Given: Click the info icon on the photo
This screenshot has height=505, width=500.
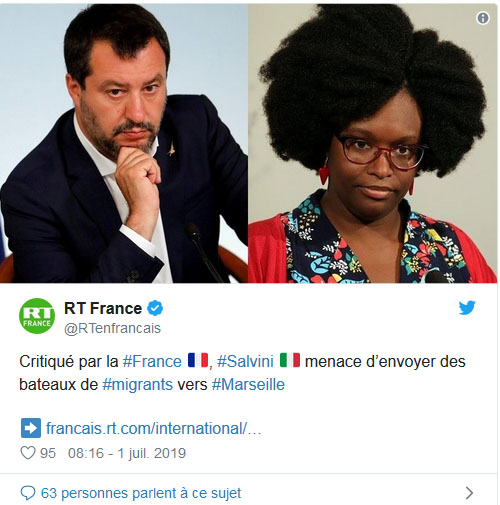Looking at the screenshot, I should [483, 18].
